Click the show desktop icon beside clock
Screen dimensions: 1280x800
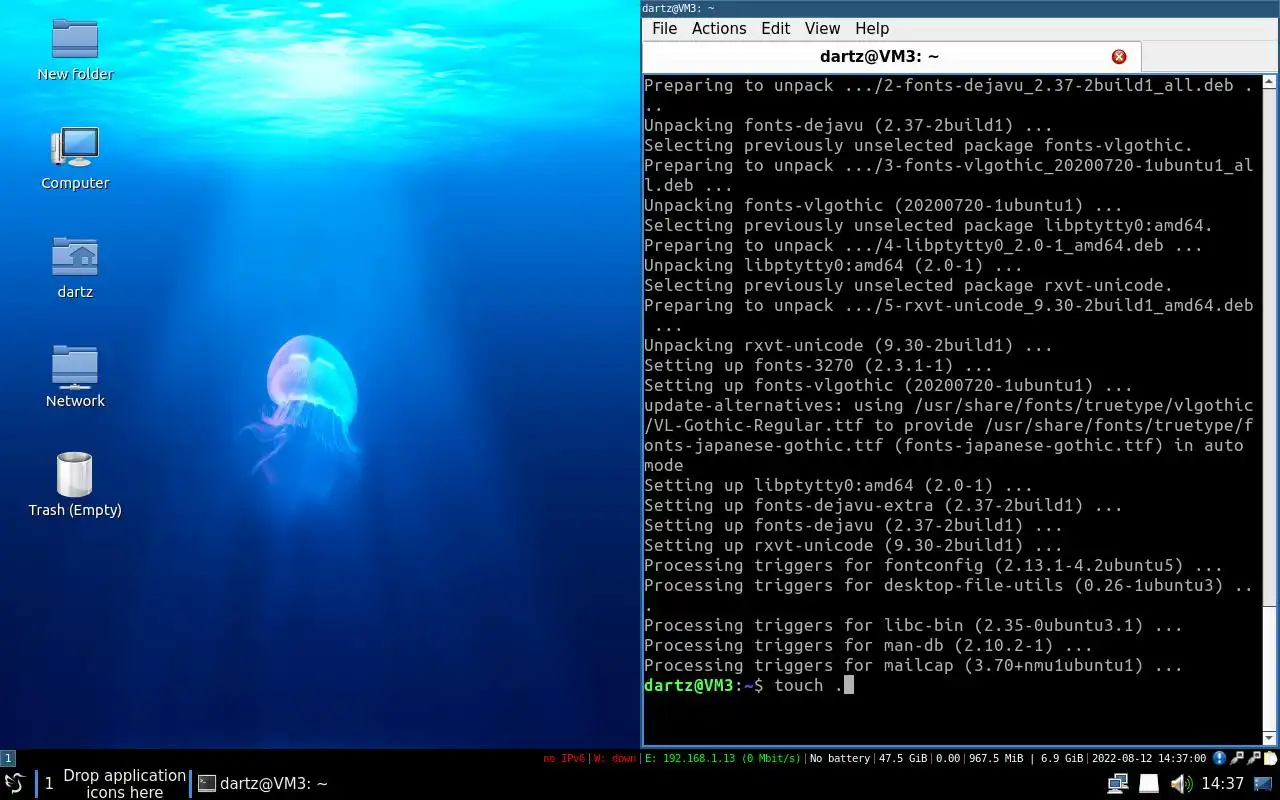point(1262,784)
